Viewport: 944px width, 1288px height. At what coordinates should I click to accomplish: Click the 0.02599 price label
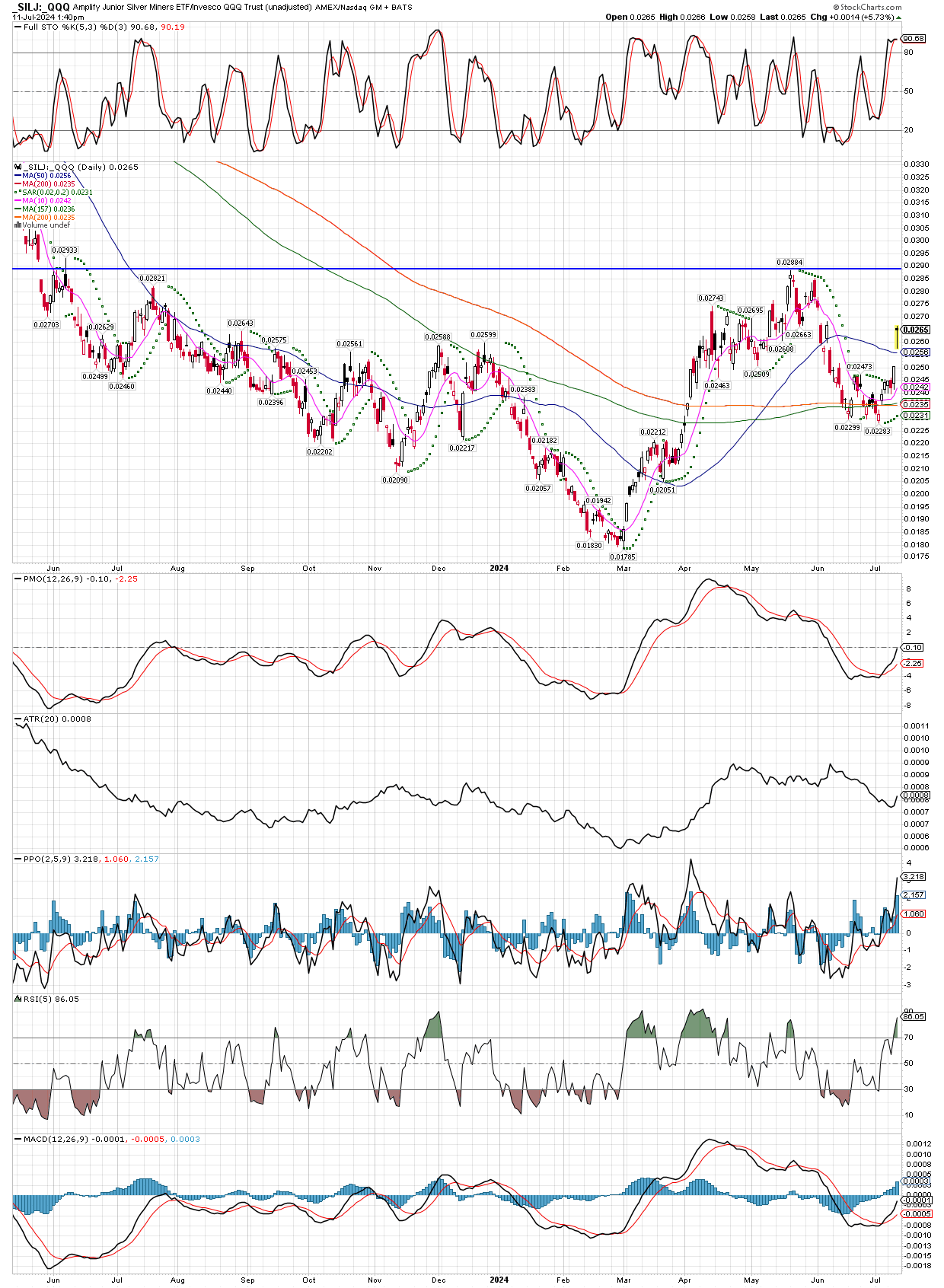483,335
